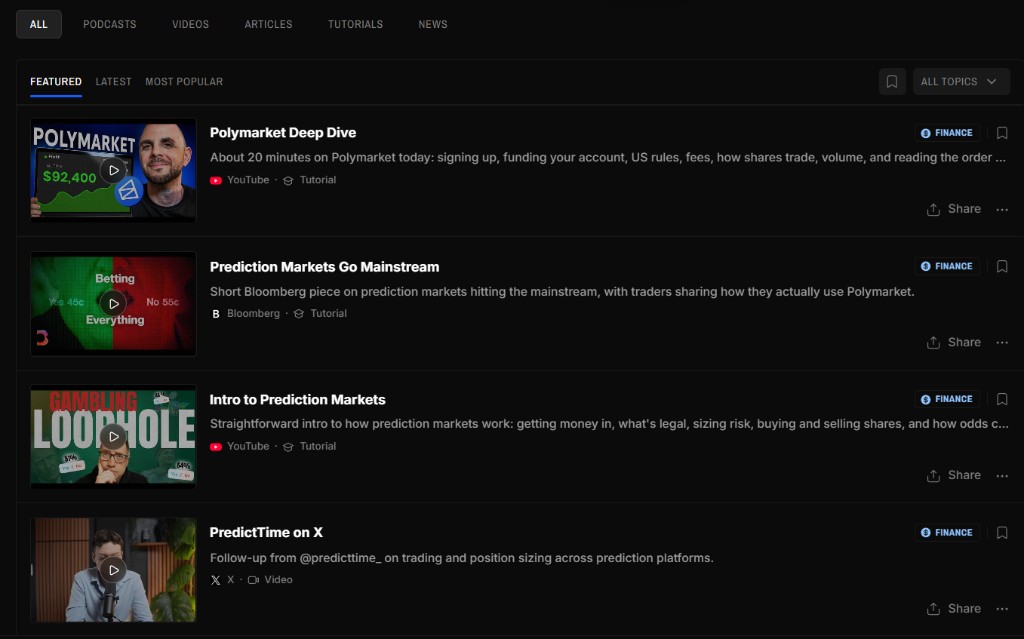This screenshot has width=1024, height=639.
Task: Play the PredictTime on X video
Action: [x=114, y=570]
